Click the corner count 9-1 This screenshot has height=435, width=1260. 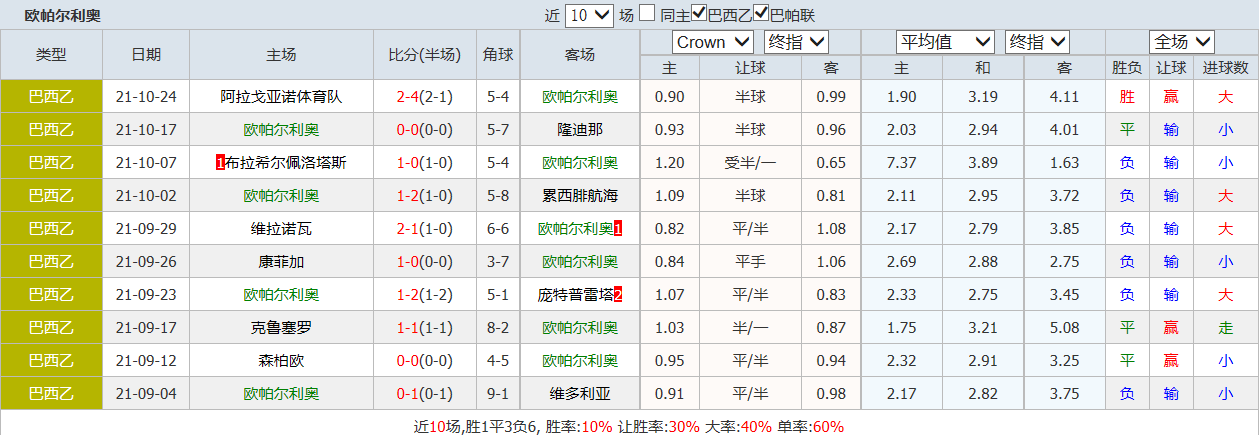(x=498, y=394)
